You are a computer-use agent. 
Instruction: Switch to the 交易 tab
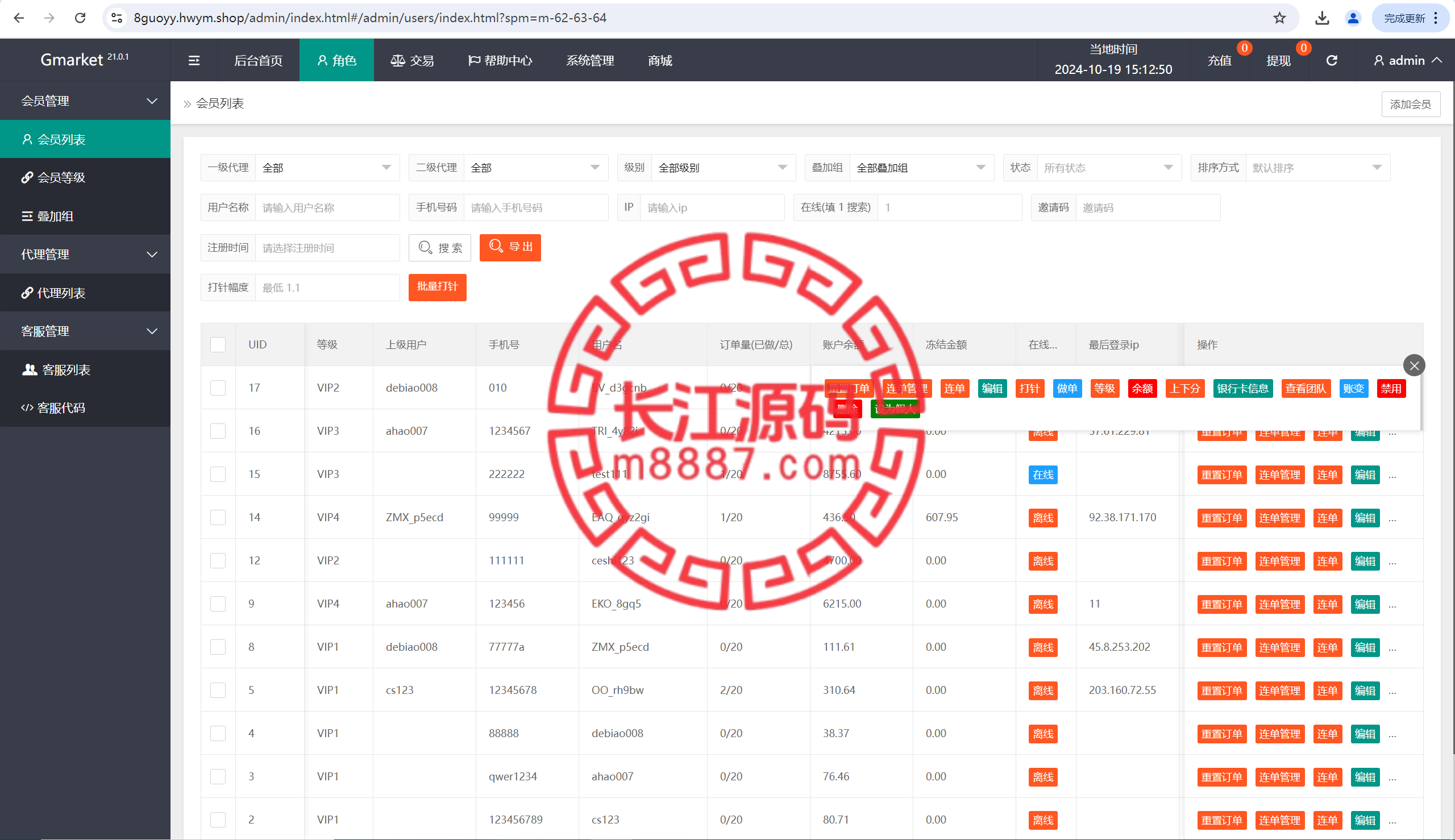[x=412, y=61]
